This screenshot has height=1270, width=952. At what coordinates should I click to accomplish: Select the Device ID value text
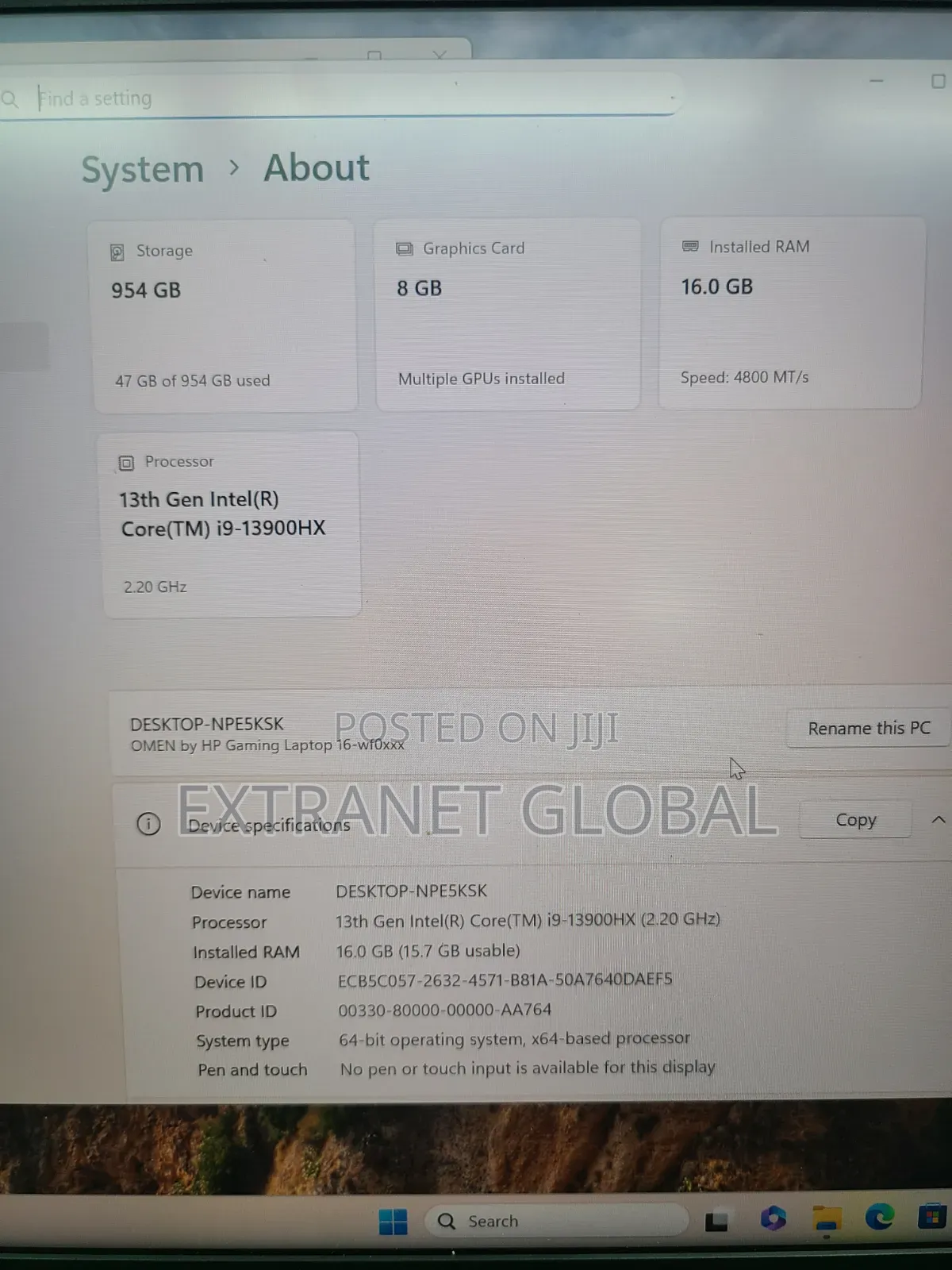tap(505, 979)
